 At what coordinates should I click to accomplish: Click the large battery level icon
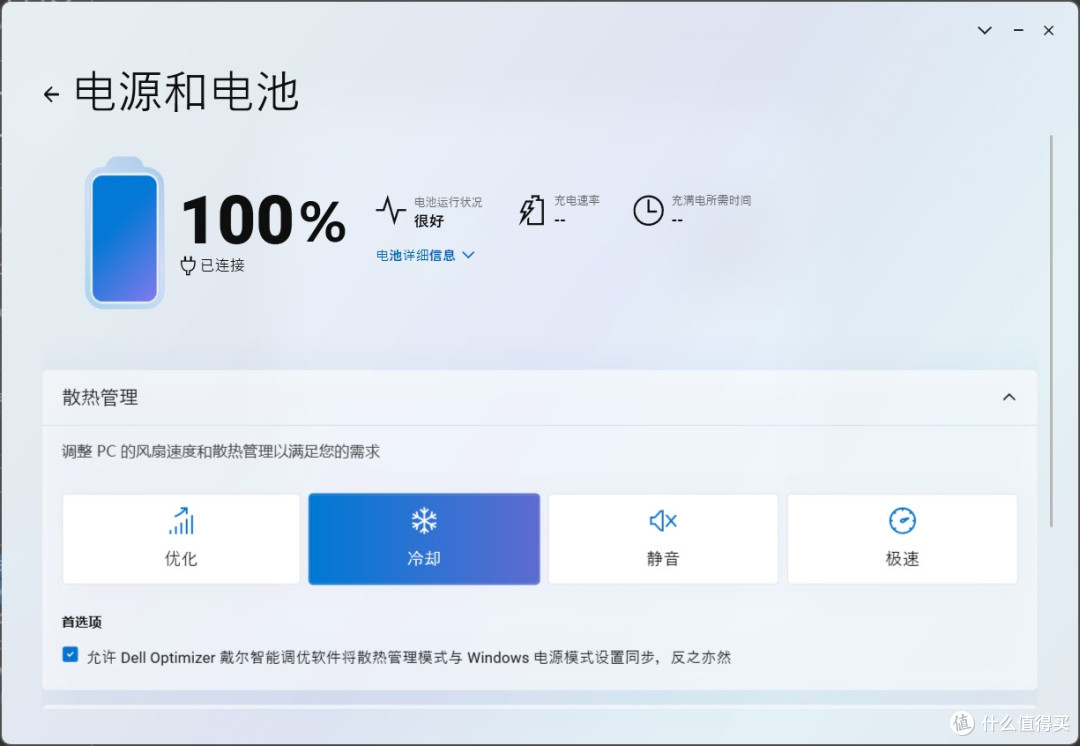(x=125, y=233)
